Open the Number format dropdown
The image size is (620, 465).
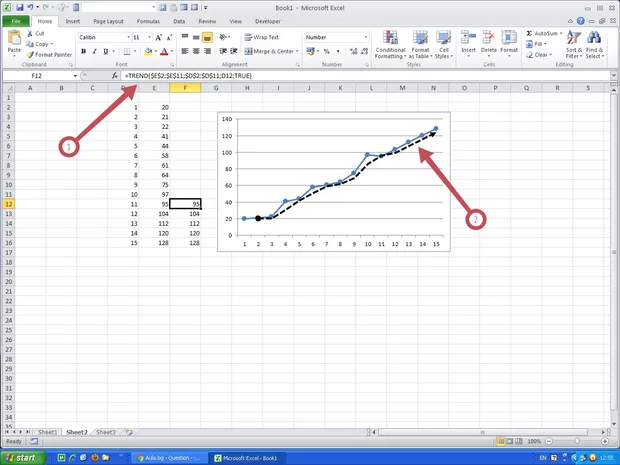tap(366, 38)
